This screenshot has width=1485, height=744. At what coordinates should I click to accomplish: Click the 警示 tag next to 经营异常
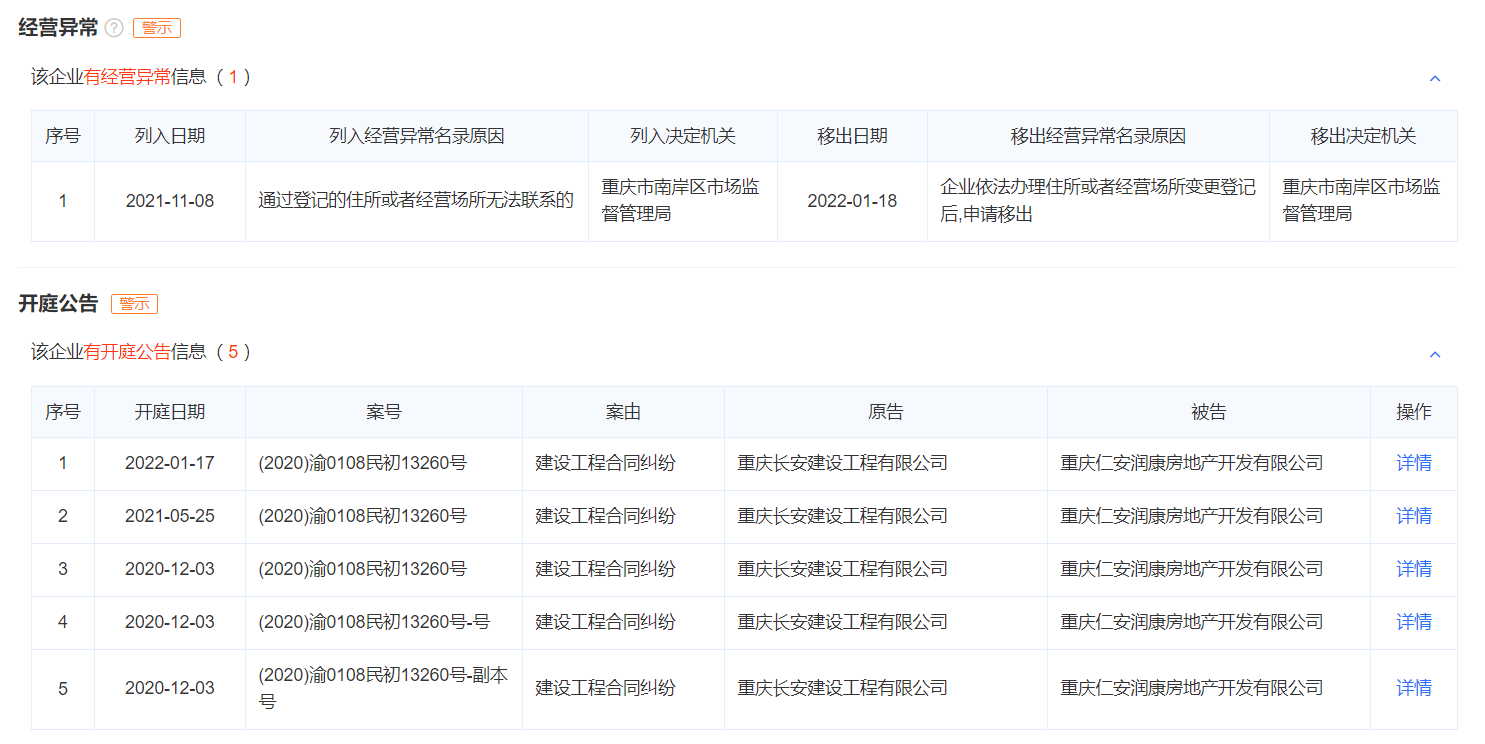click(157, 28)
